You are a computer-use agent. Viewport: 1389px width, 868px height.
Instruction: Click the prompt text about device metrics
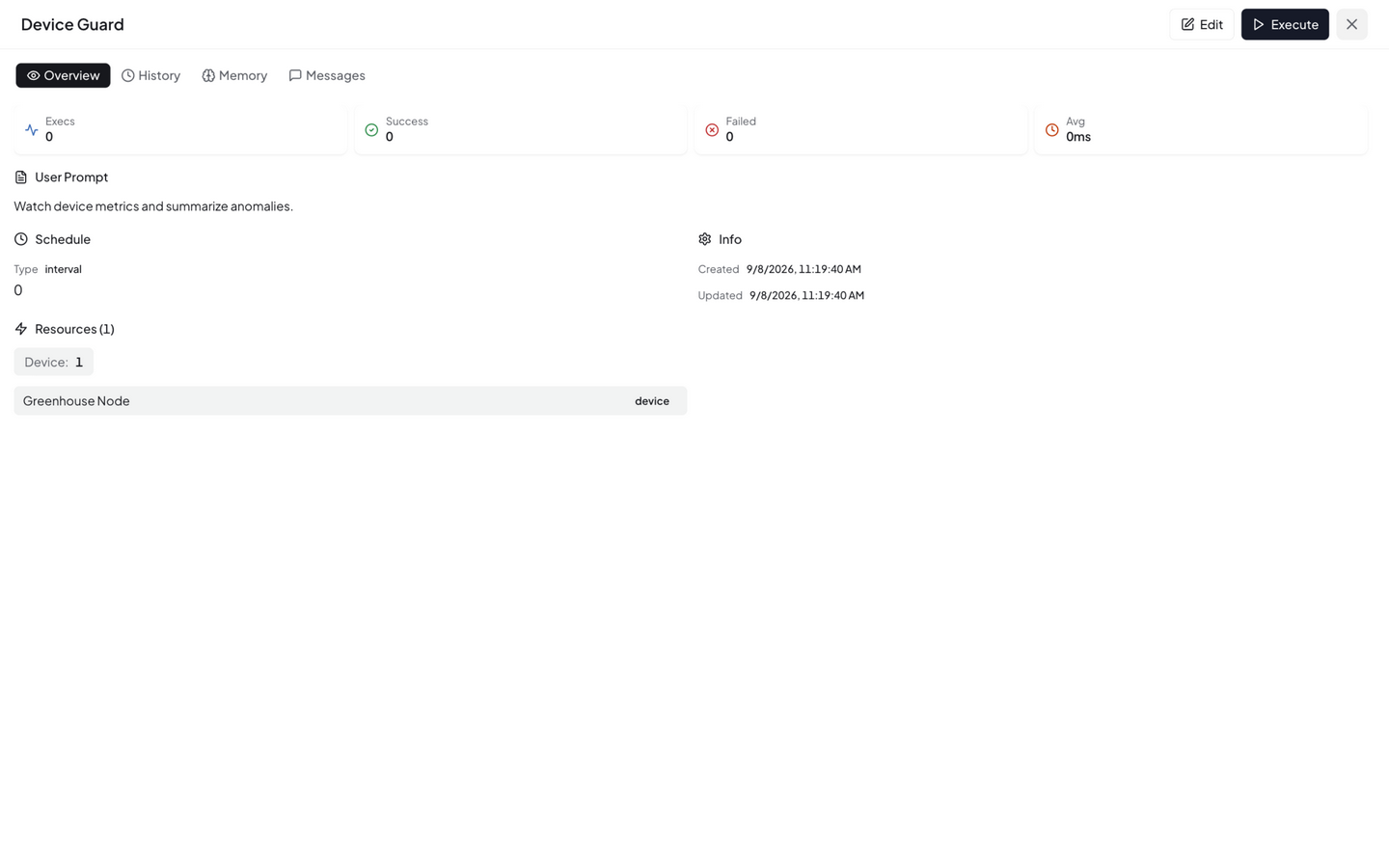coord(153,206)
